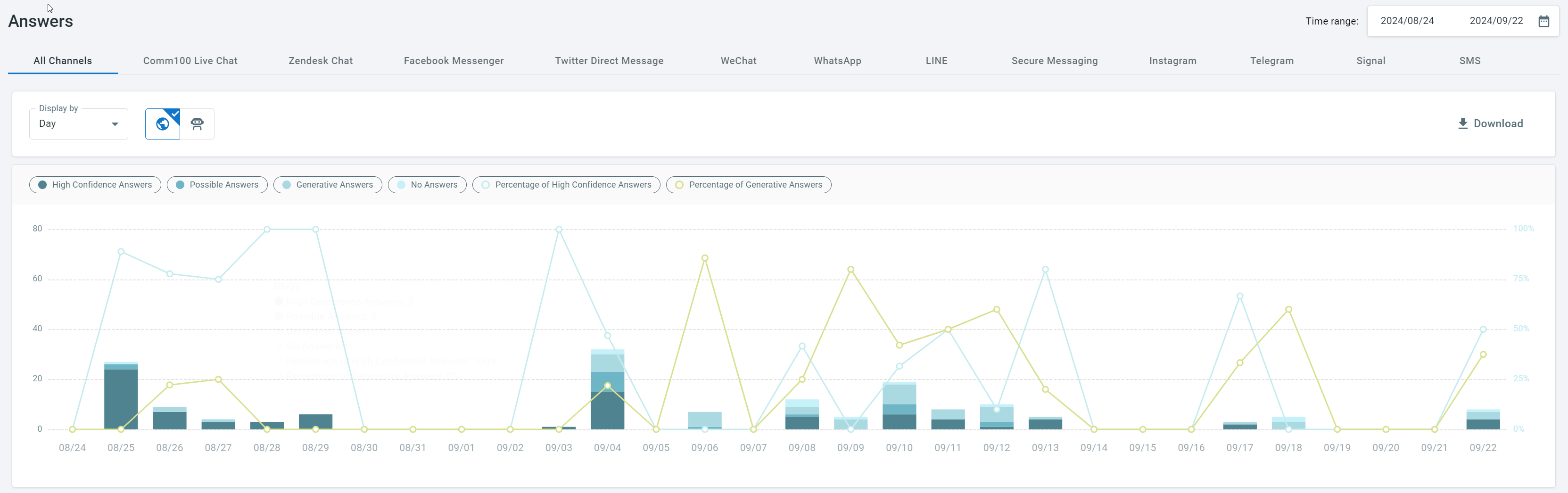Switch to the Telegram tab
The width and height of the screenshot is (1568, 493).
click(x=1272, y=61)
